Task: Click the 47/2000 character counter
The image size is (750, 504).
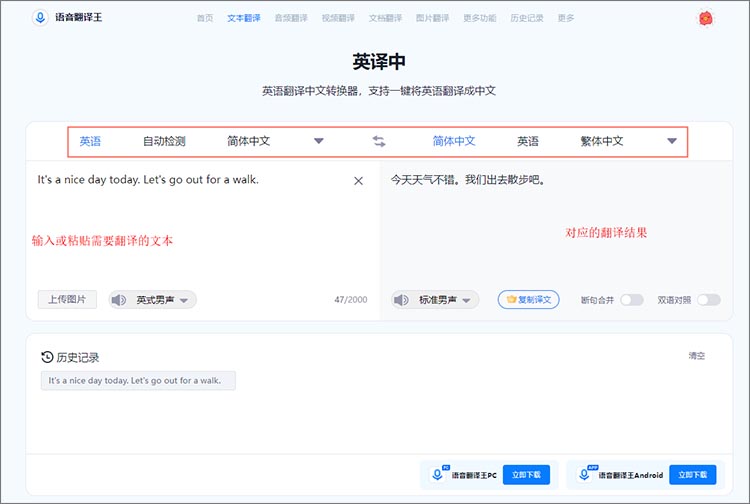Action: [351, 300]
